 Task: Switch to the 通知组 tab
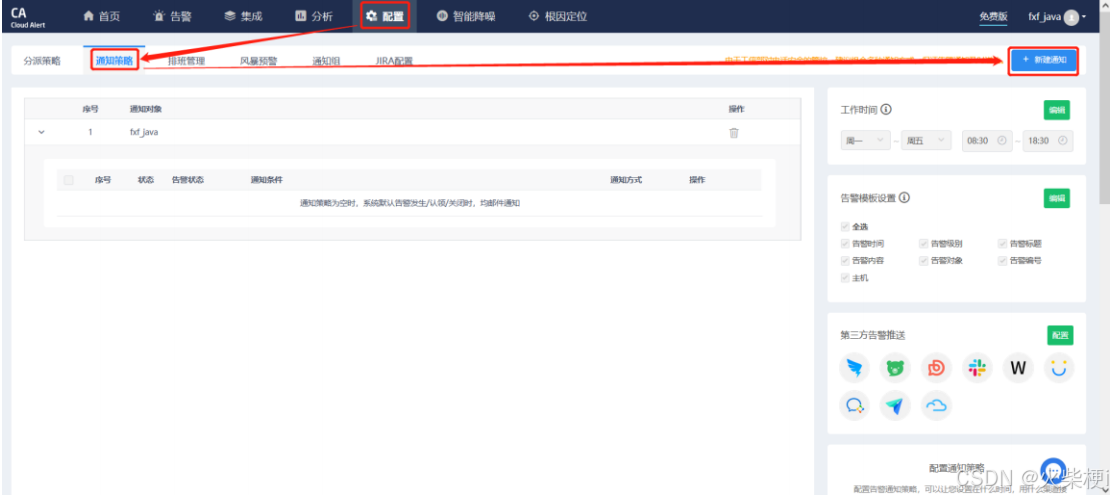(326, 61)
